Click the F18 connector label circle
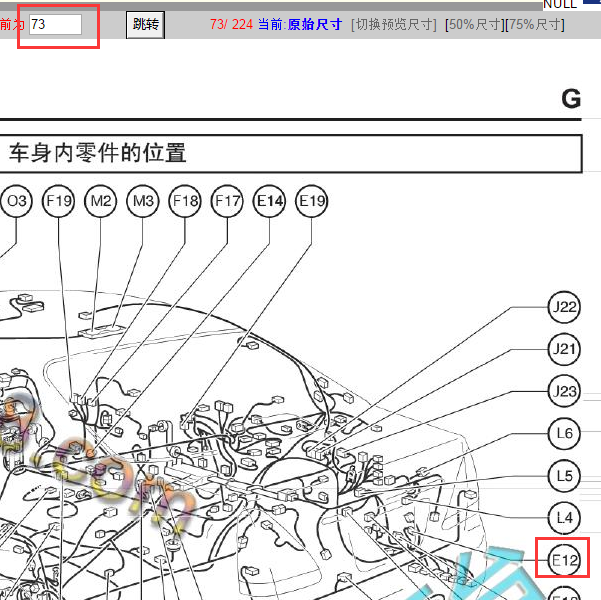 [185, 201]
